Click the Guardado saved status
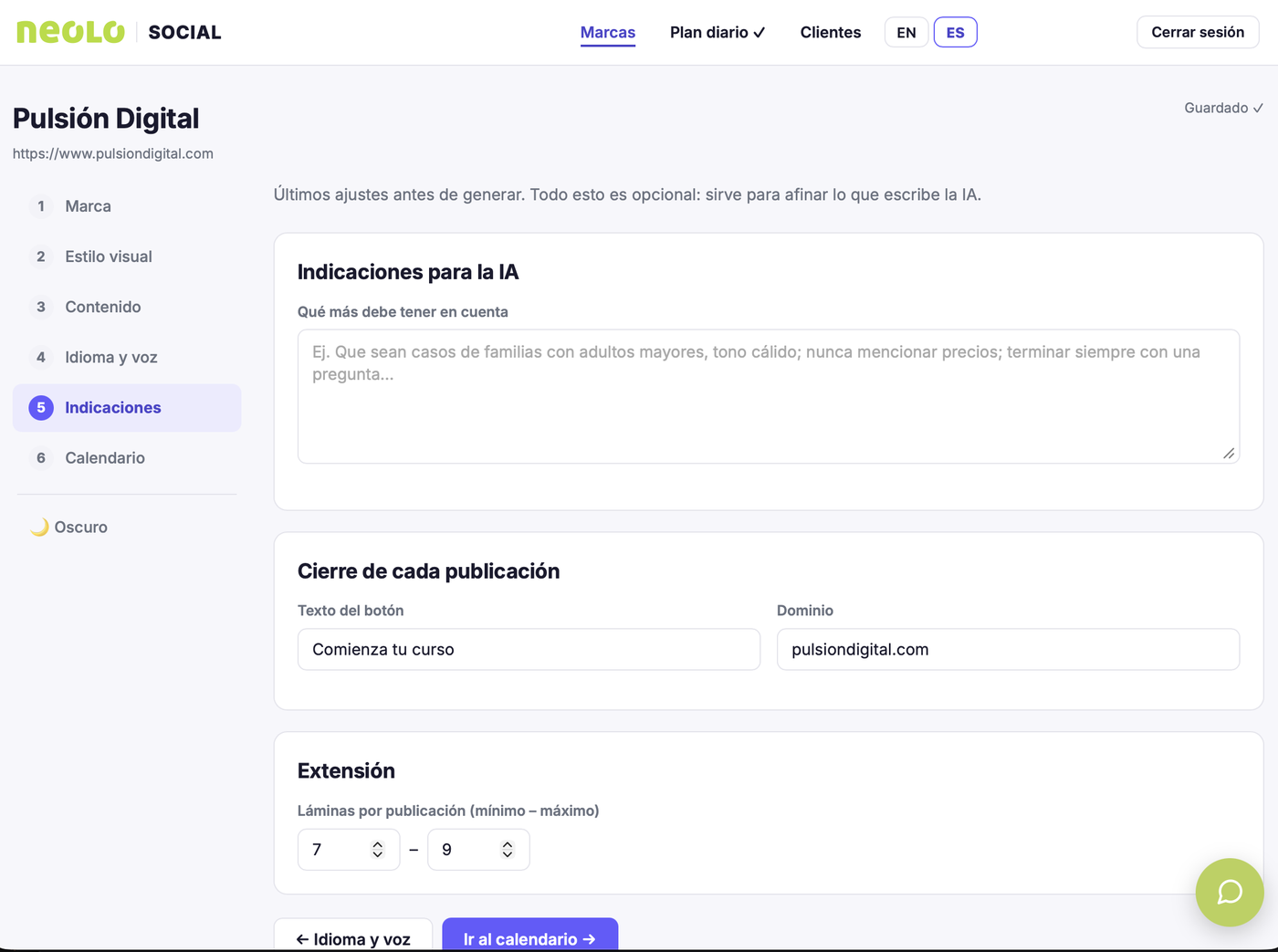 [1224, 108]
